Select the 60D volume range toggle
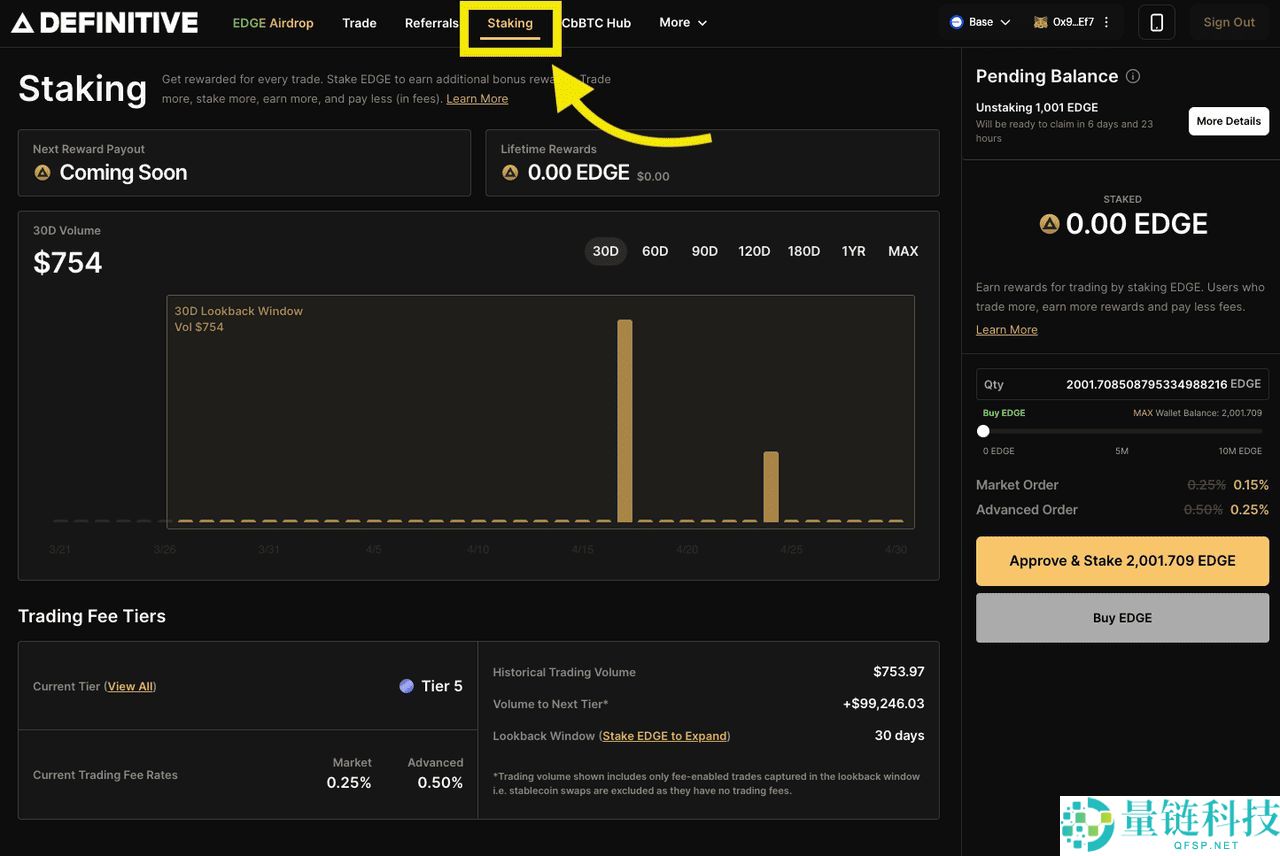This screenshot has height=856, width=1280. [x=655, y=251]
